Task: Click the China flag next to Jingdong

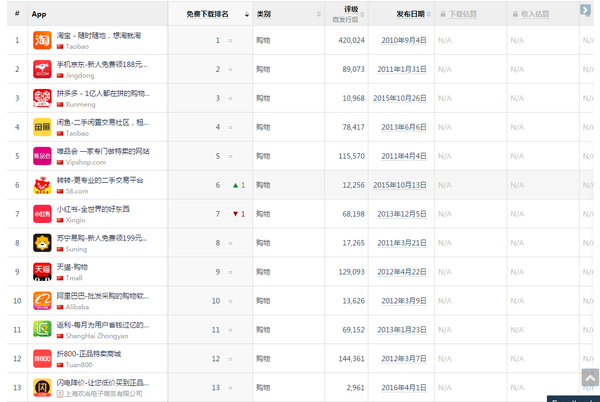Action: pyautogui.click(x=60, y=76)
